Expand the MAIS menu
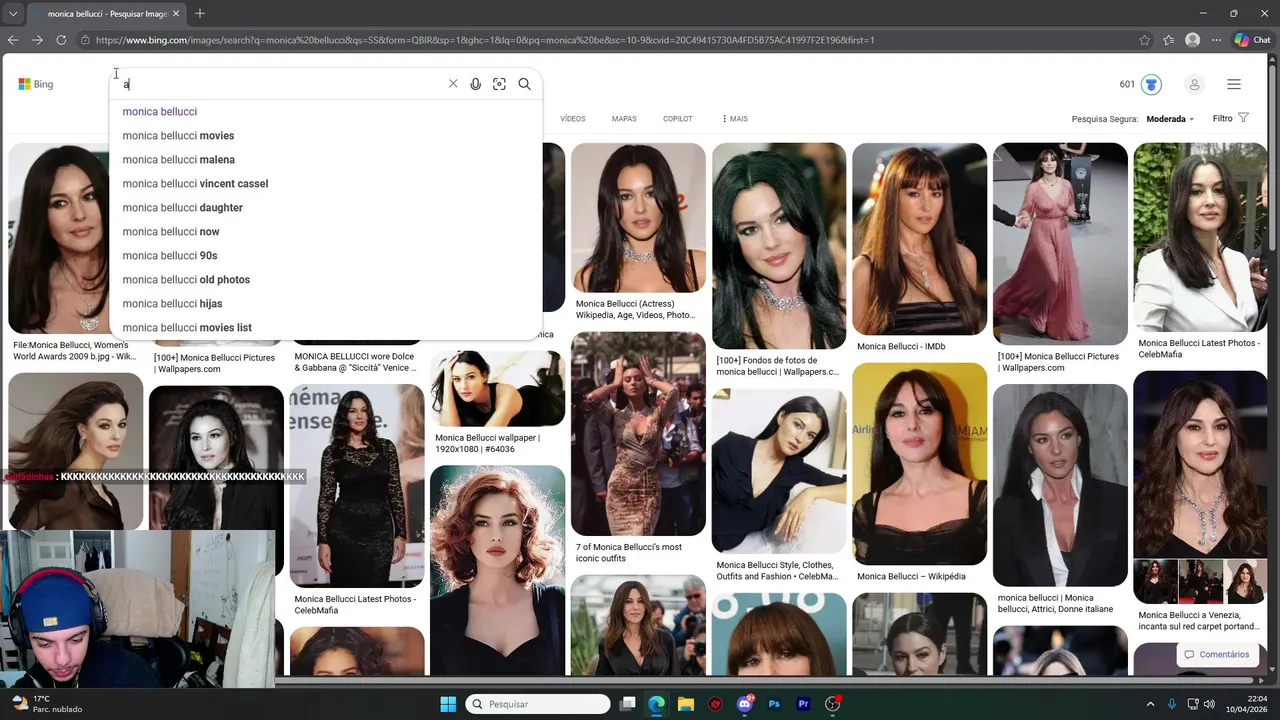 point(735,119)
